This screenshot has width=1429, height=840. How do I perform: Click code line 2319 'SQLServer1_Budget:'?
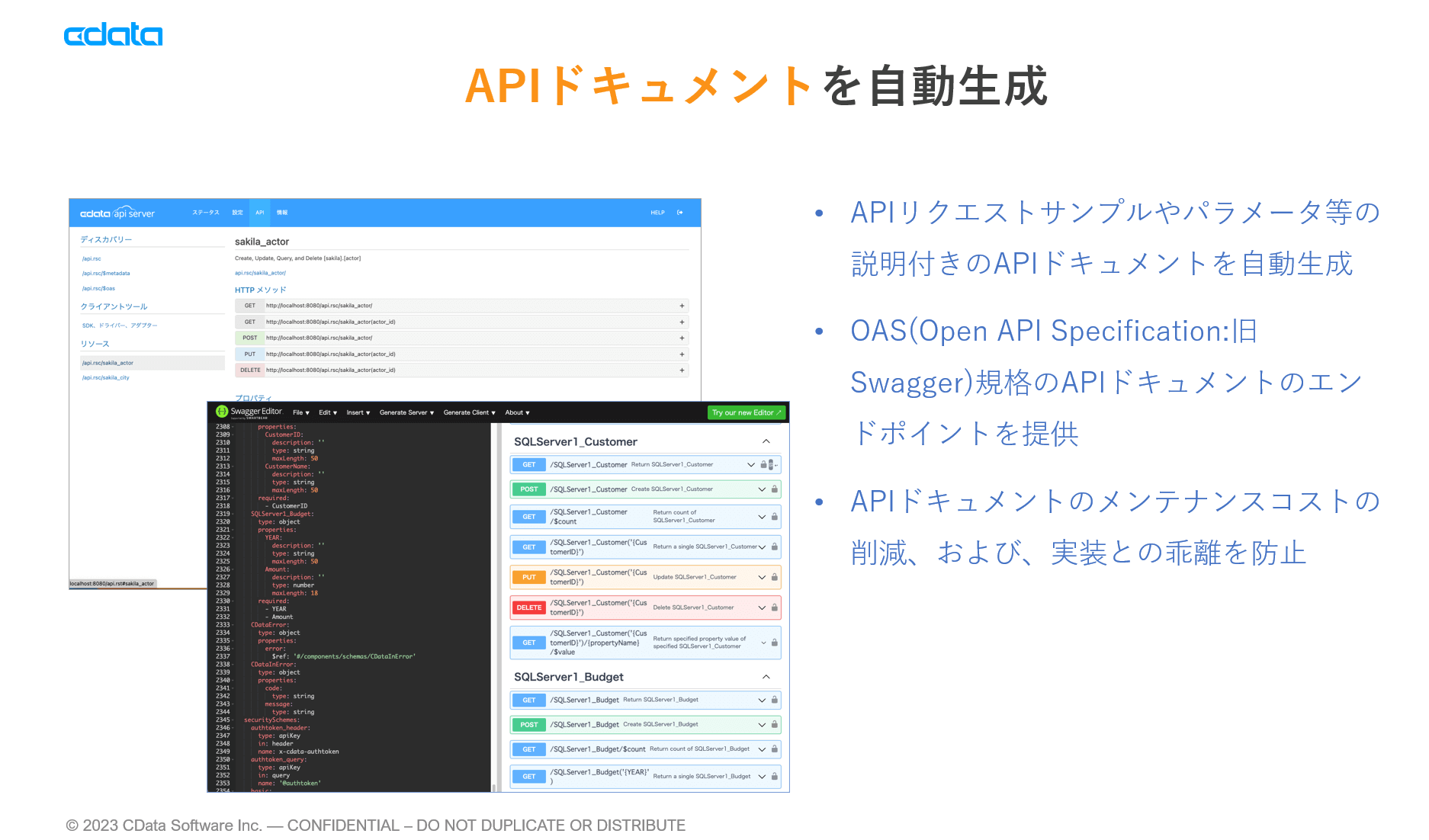[x=282, y=514]
